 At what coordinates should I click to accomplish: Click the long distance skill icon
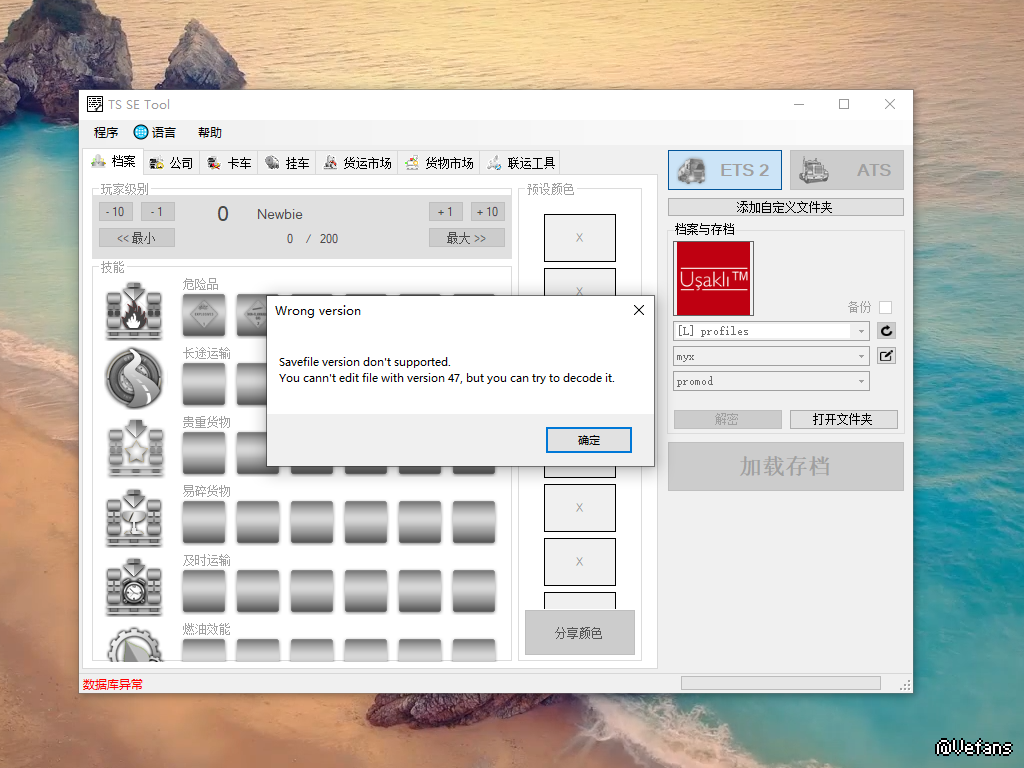click(x=134, y=379)
